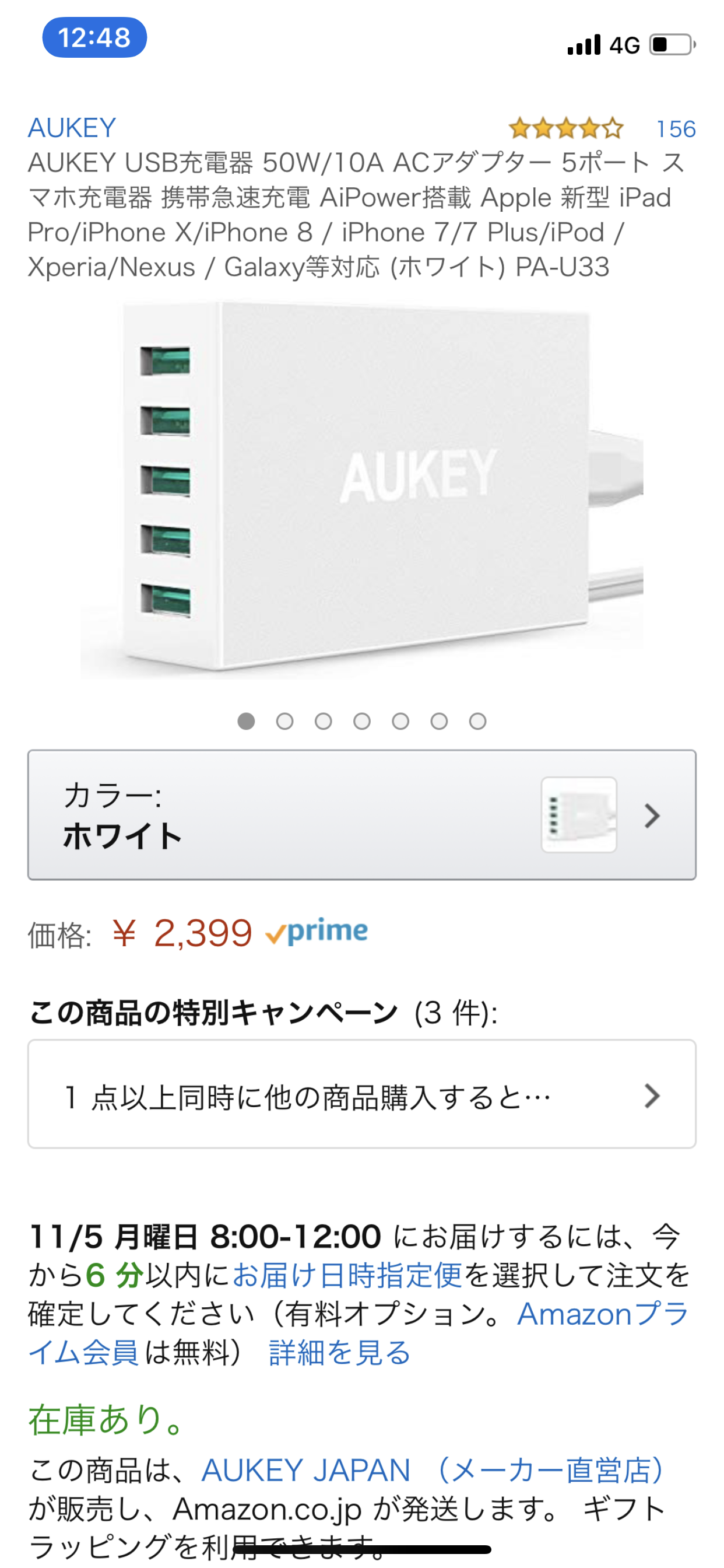
Task: Tap the star rating icons
Action: pos(566,129)
